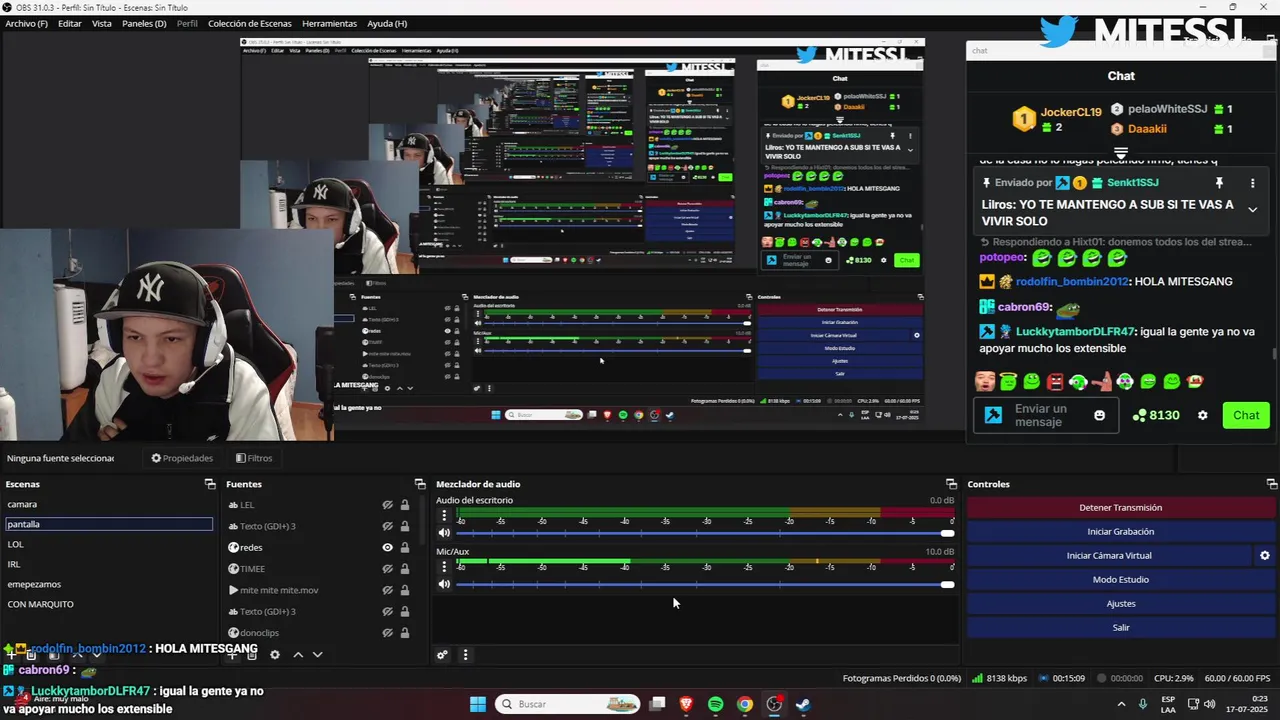Open Mic/Aux three-dot options menu
The image size is (1280, 720).
444,568
